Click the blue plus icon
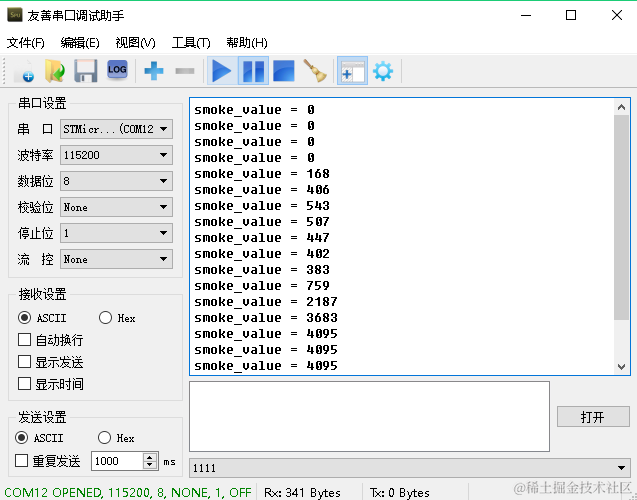Image resolution: width=637 pixels, height=500 pixels. [x=154, y=71]
